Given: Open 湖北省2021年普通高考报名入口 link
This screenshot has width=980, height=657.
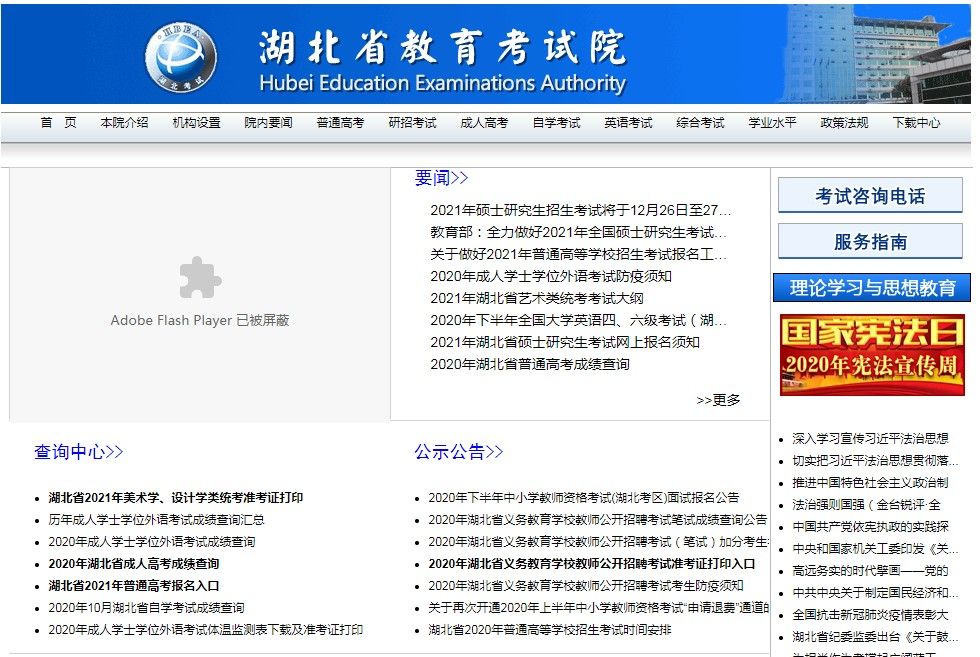Looking at the screenshot, I should point(134,586).
